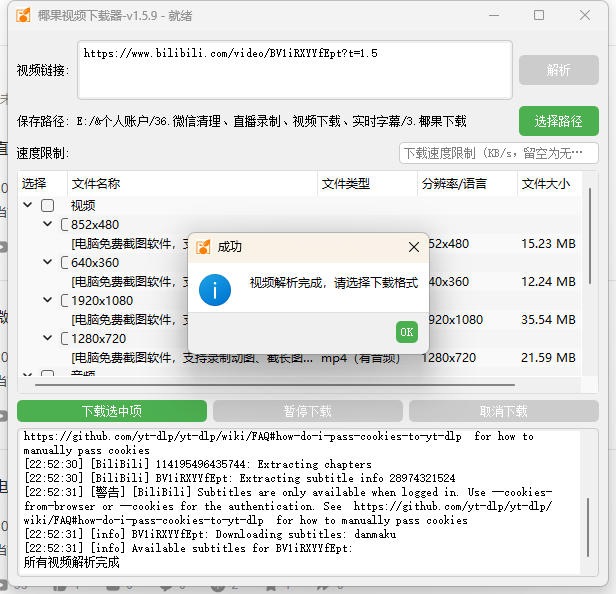Viewport: 616px width, 594px height.
Task: Check the 852x480 resolution checkbox
Action: [x=65, y=225]
